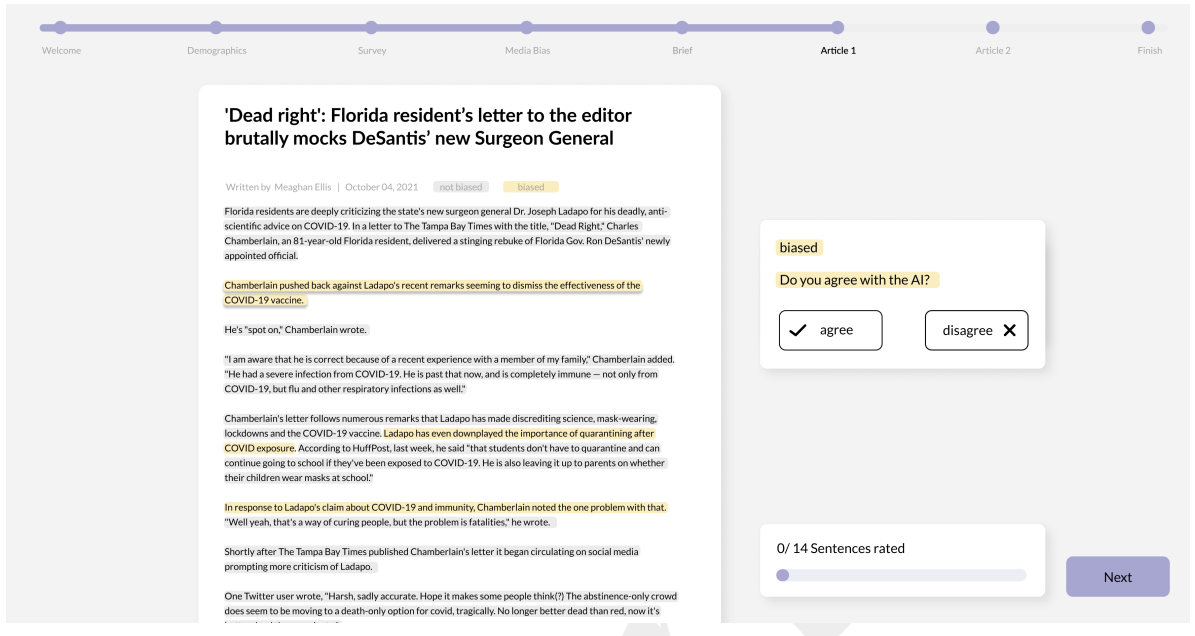Click the Media Bias step indicator dot
This screenshot has width=1195, height=636.
527,29
